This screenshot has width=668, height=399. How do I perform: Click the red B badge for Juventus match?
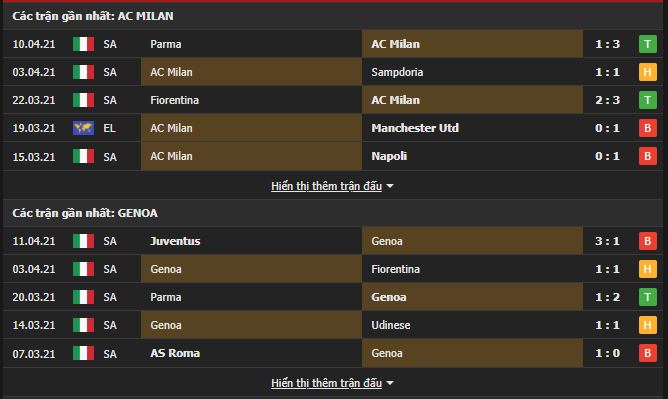[648, 241]
